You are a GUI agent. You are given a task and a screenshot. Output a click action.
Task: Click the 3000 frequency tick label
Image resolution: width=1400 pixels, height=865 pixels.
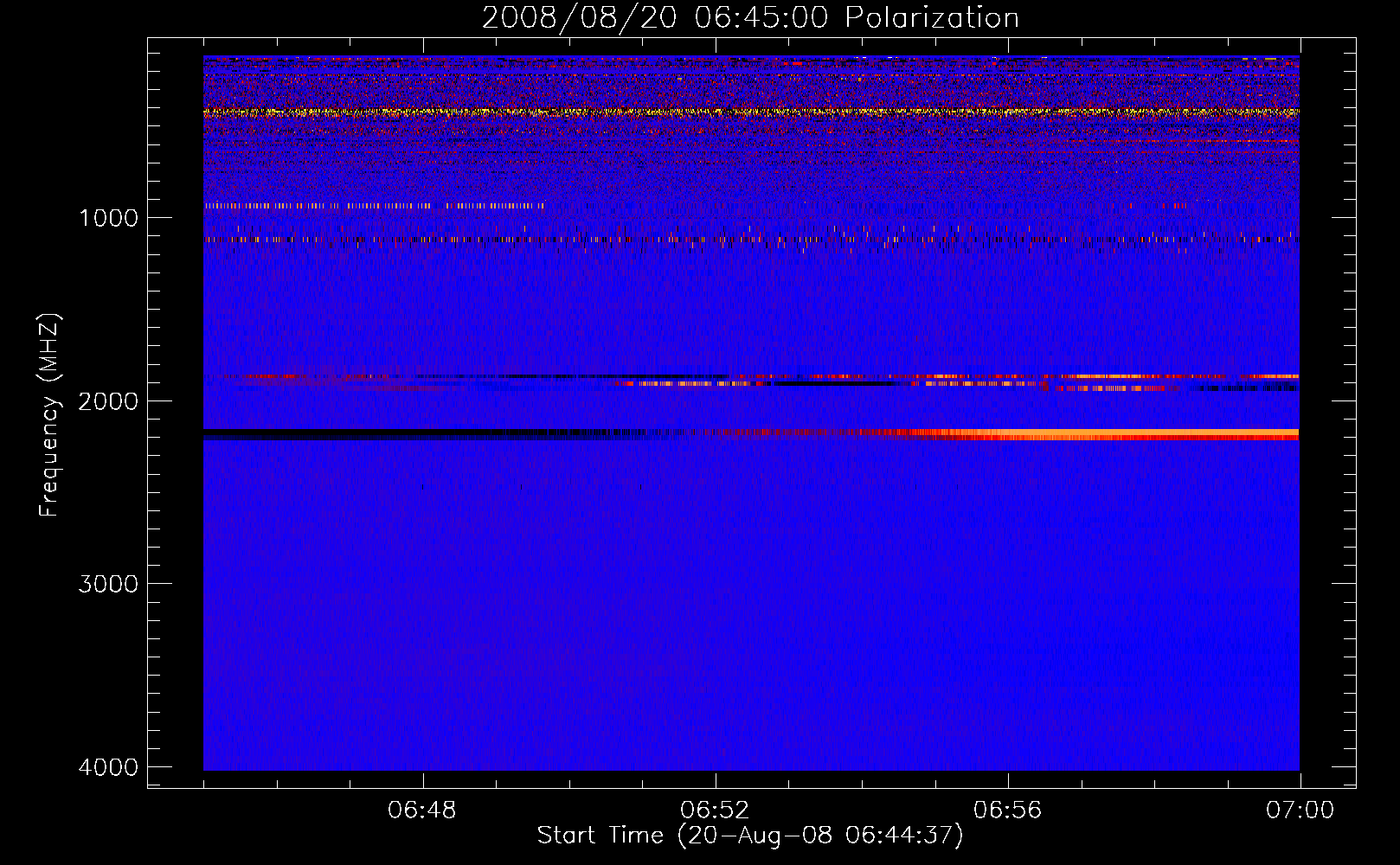coord(108,584)
